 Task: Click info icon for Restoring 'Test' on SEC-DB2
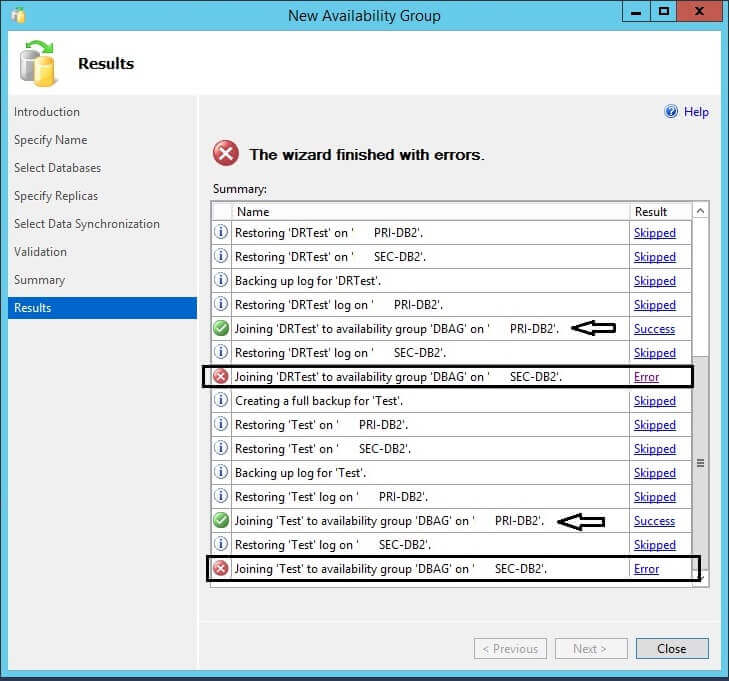pyautogui.click(x=221, y=448)
